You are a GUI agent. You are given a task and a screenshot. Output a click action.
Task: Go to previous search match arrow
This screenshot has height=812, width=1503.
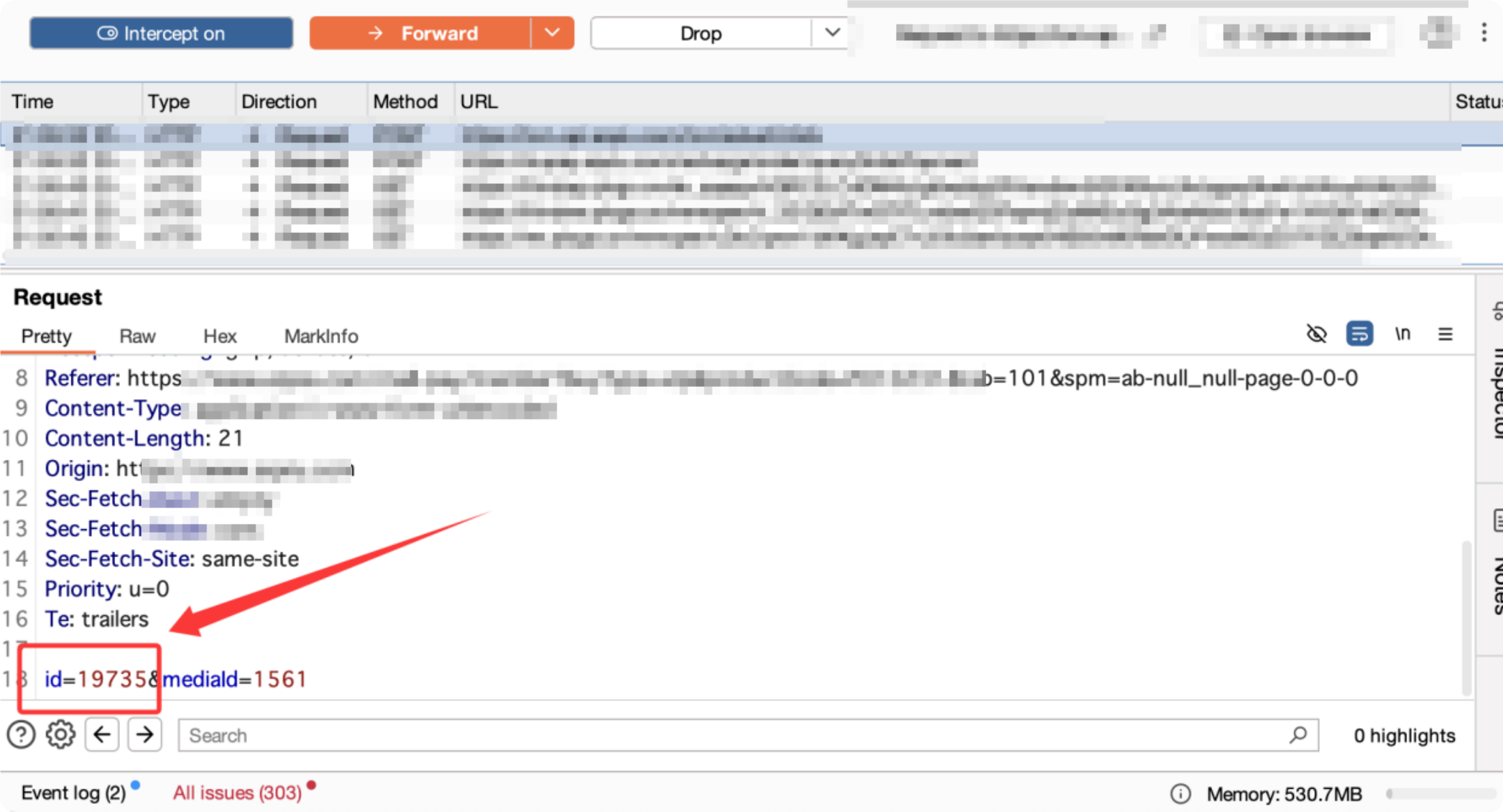tap(102, 735)
